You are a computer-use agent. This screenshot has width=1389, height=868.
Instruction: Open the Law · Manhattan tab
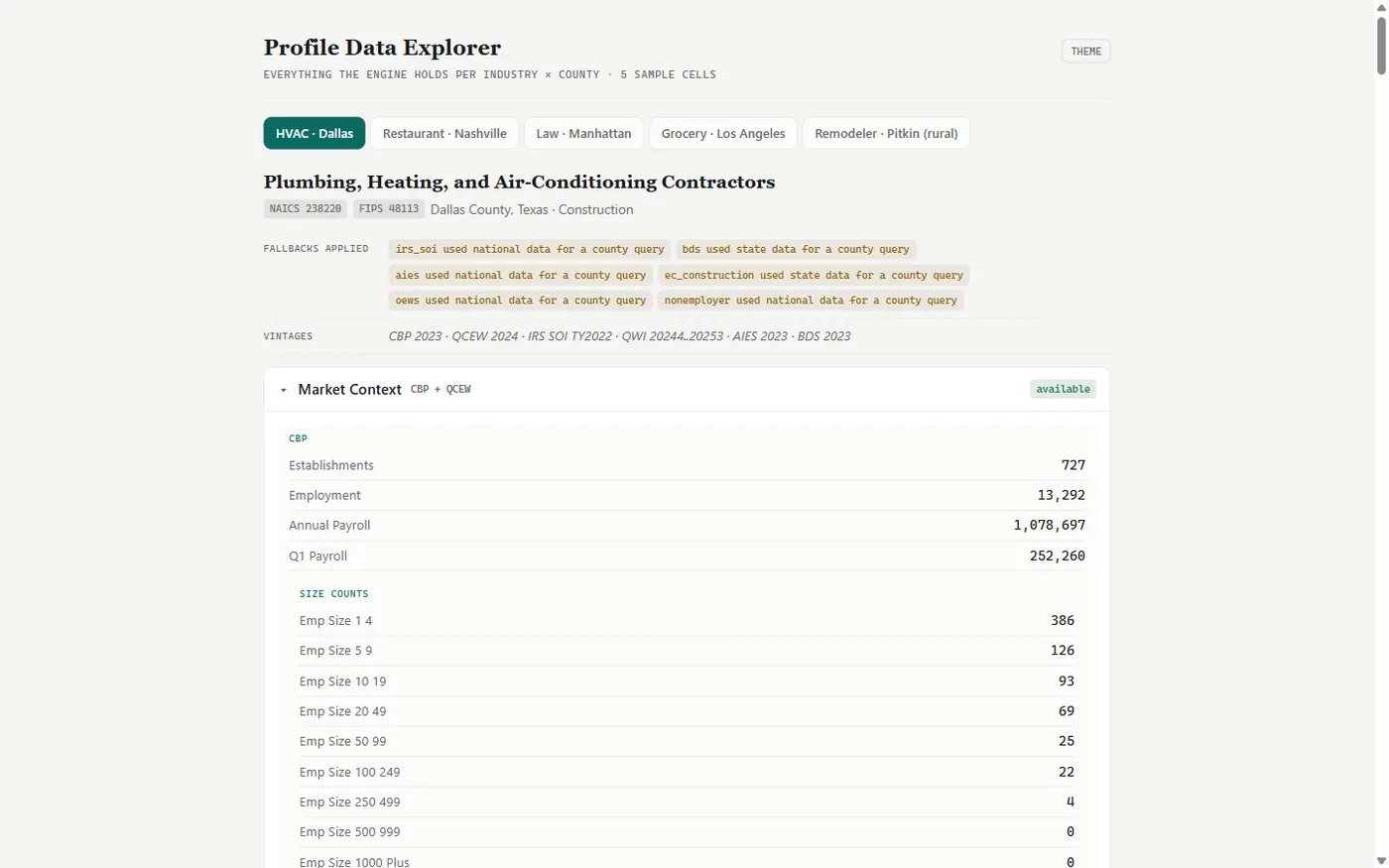tap(583, 133)
